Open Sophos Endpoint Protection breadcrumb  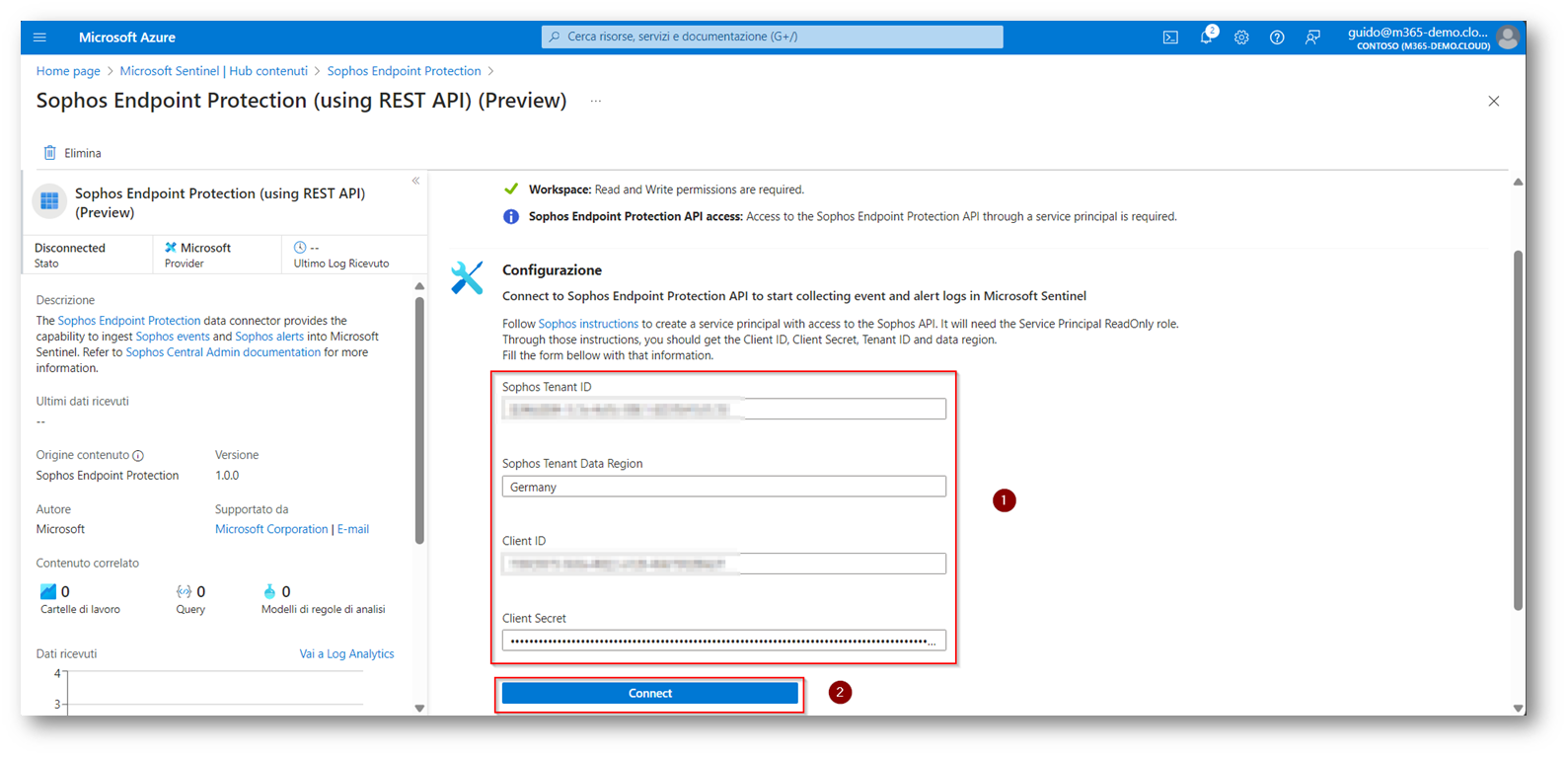pos(404,71)
